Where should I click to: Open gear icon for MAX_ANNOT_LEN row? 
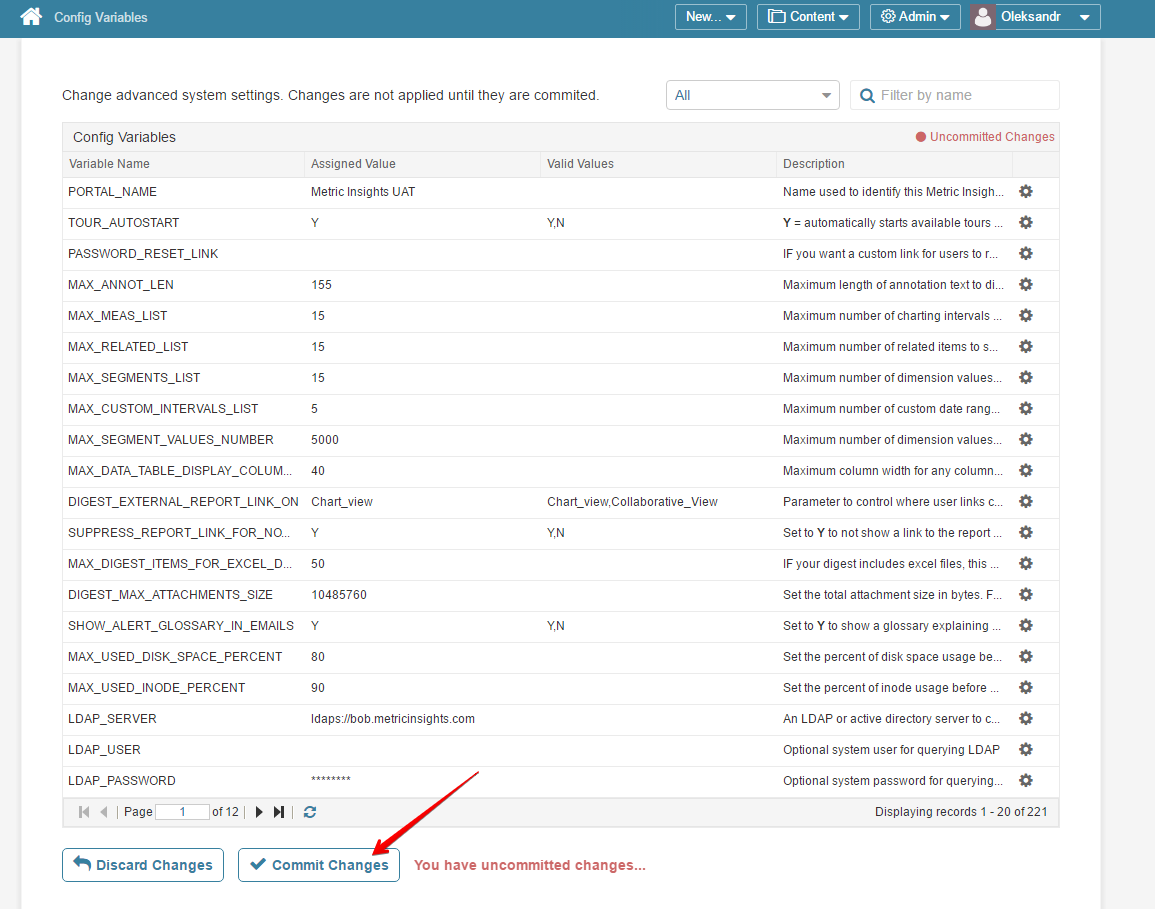[1025, 284]
